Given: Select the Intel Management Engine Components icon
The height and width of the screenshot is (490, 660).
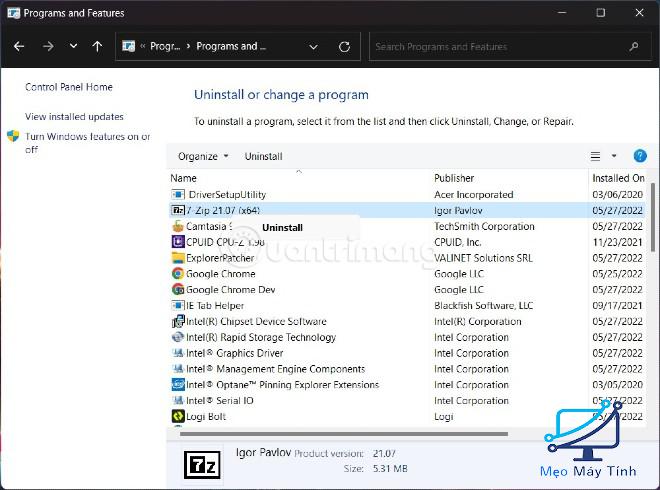Looking at the screenshot, I should 178,369.
